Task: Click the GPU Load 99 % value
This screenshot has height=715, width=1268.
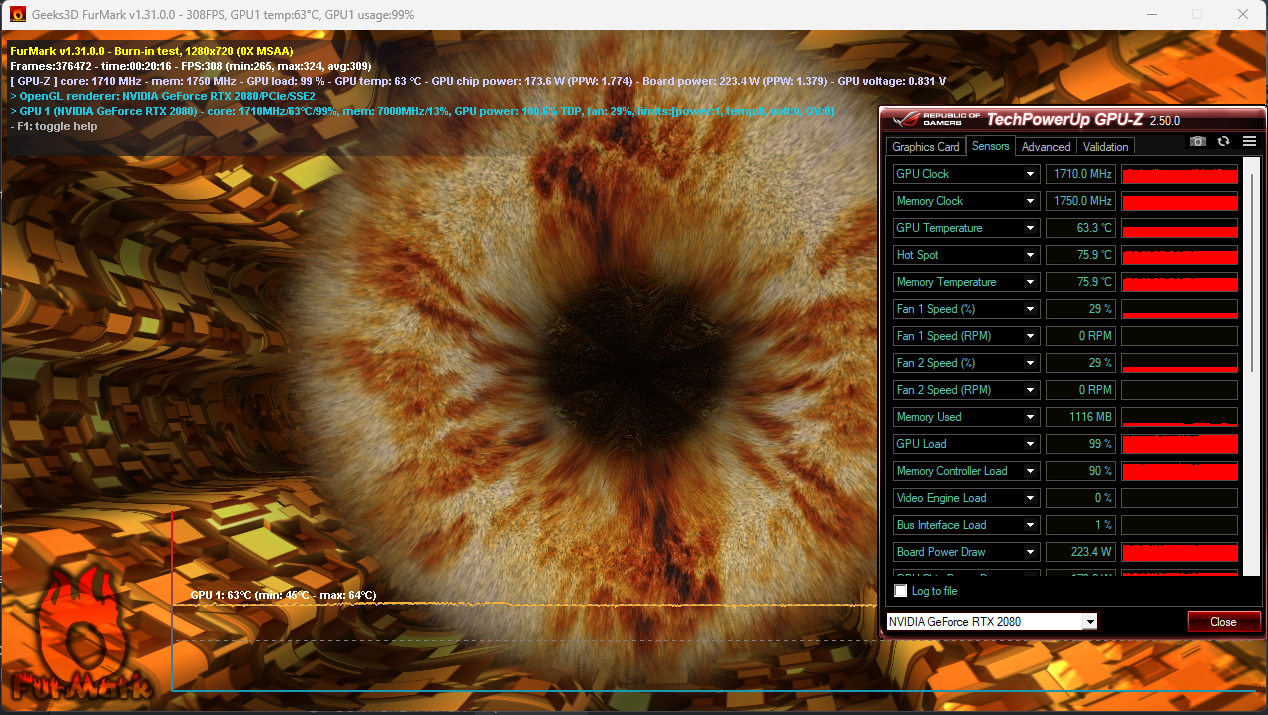Action: click(x=1080, y=444)
